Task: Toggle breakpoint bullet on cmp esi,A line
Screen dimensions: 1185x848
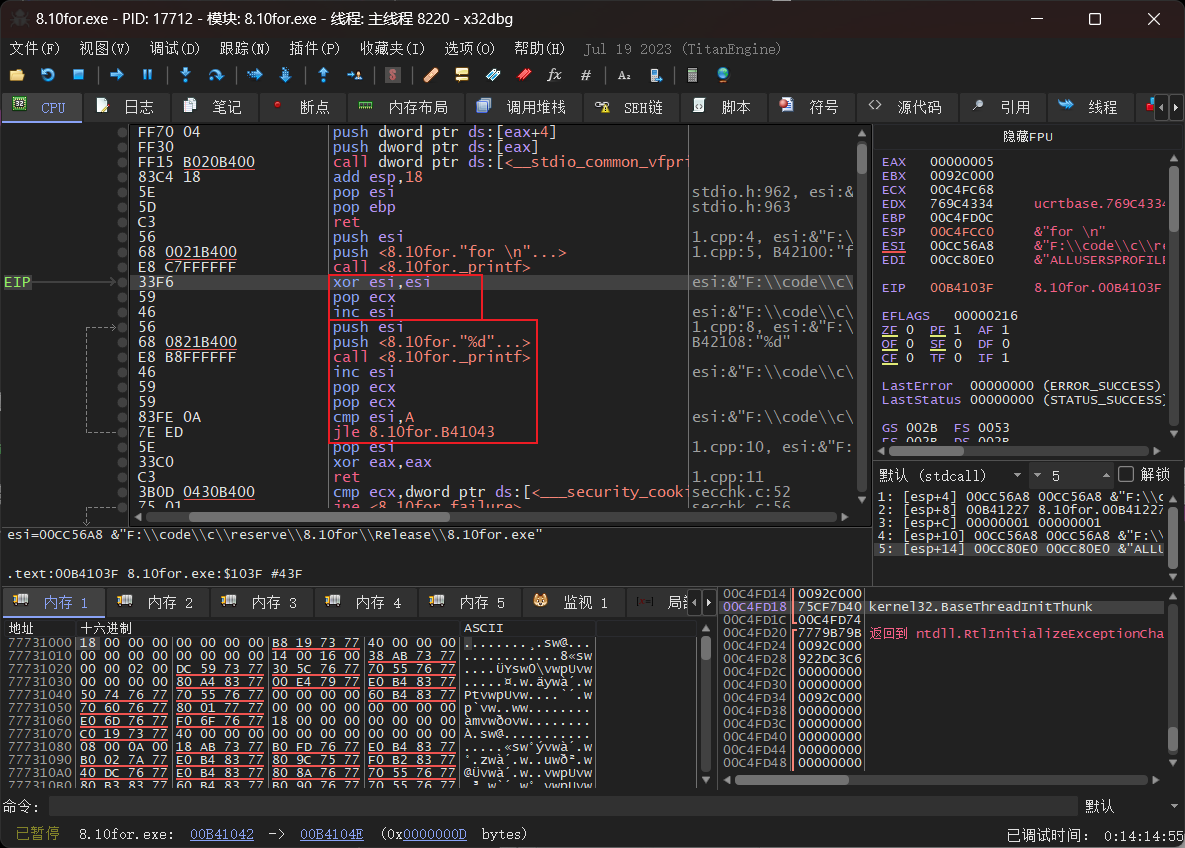Action: (122, 417)
